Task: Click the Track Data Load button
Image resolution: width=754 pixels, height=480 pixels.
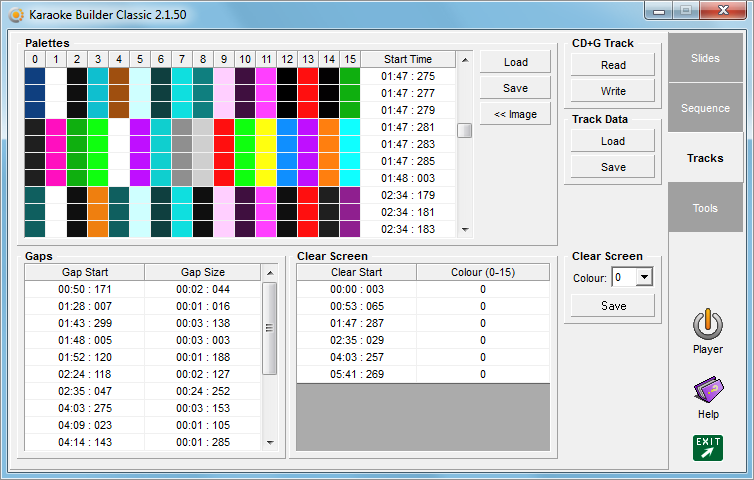Action: tap(613, 141)
